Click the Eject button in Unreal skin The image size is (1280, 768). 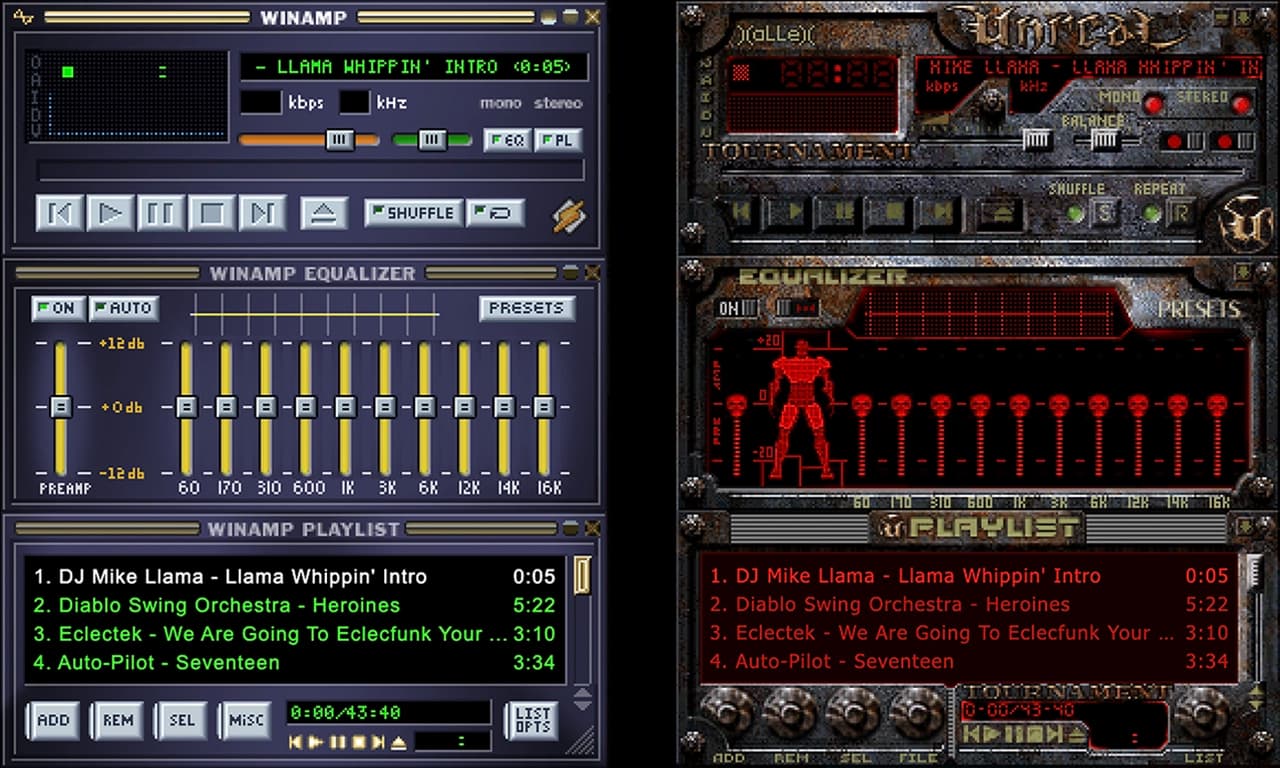[999, 213]
